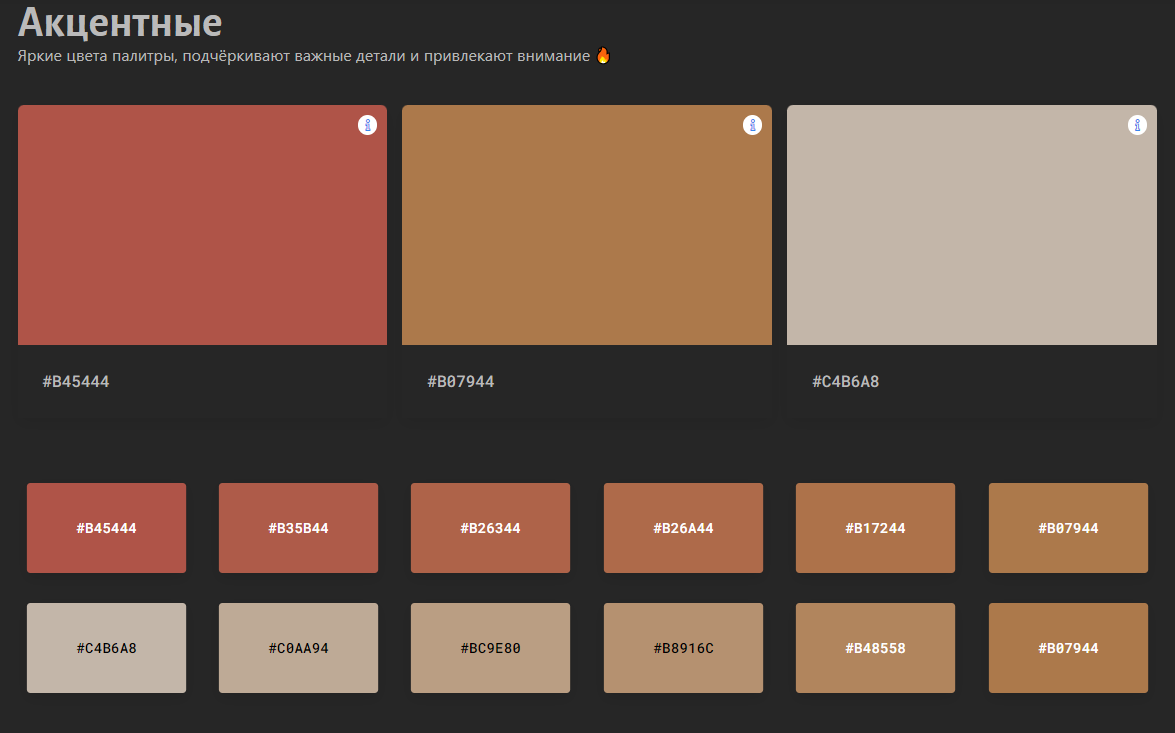
Task: Select the large brown #B07944 color preview
Action: pyautogui.click(x=587, y=225)
